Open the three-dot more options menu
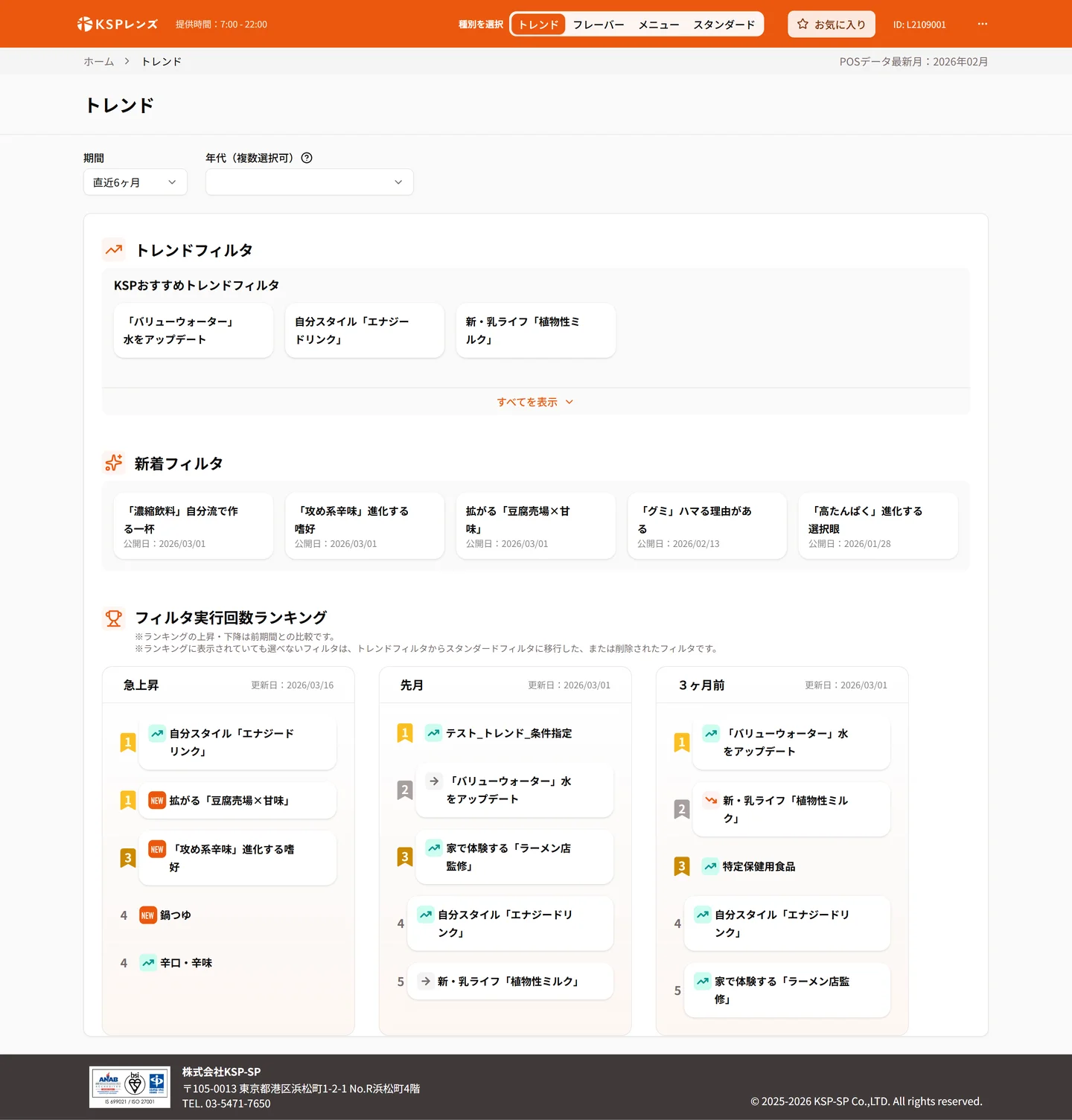The image size is (1072, 1120). (x=982, y=24)
